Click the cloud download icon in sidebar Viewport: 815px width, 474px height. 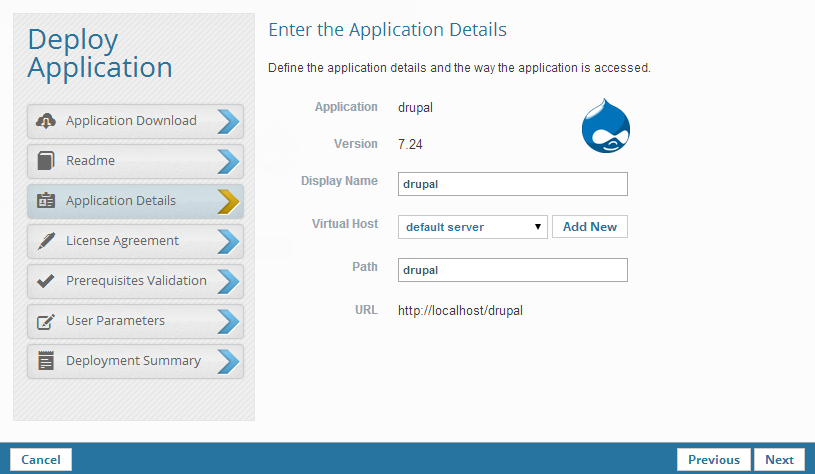point(45,121)
